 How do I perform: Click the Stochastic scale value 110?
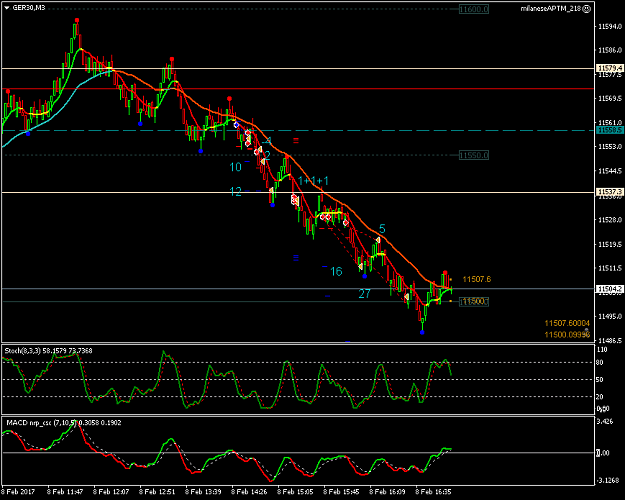pos(601,350)
